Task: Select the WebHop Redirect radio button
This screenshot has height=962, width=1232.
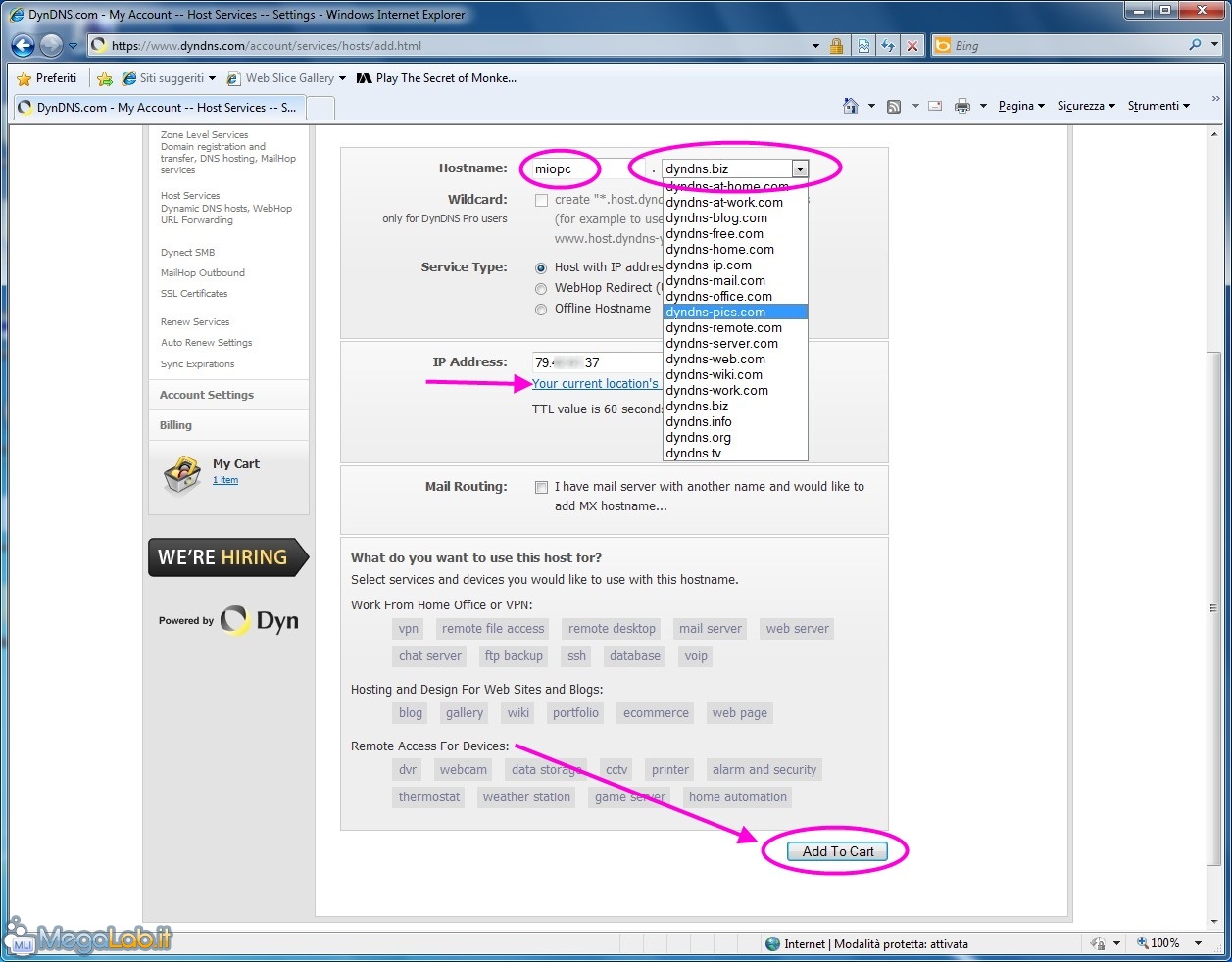Action: (x=541, y=289)
